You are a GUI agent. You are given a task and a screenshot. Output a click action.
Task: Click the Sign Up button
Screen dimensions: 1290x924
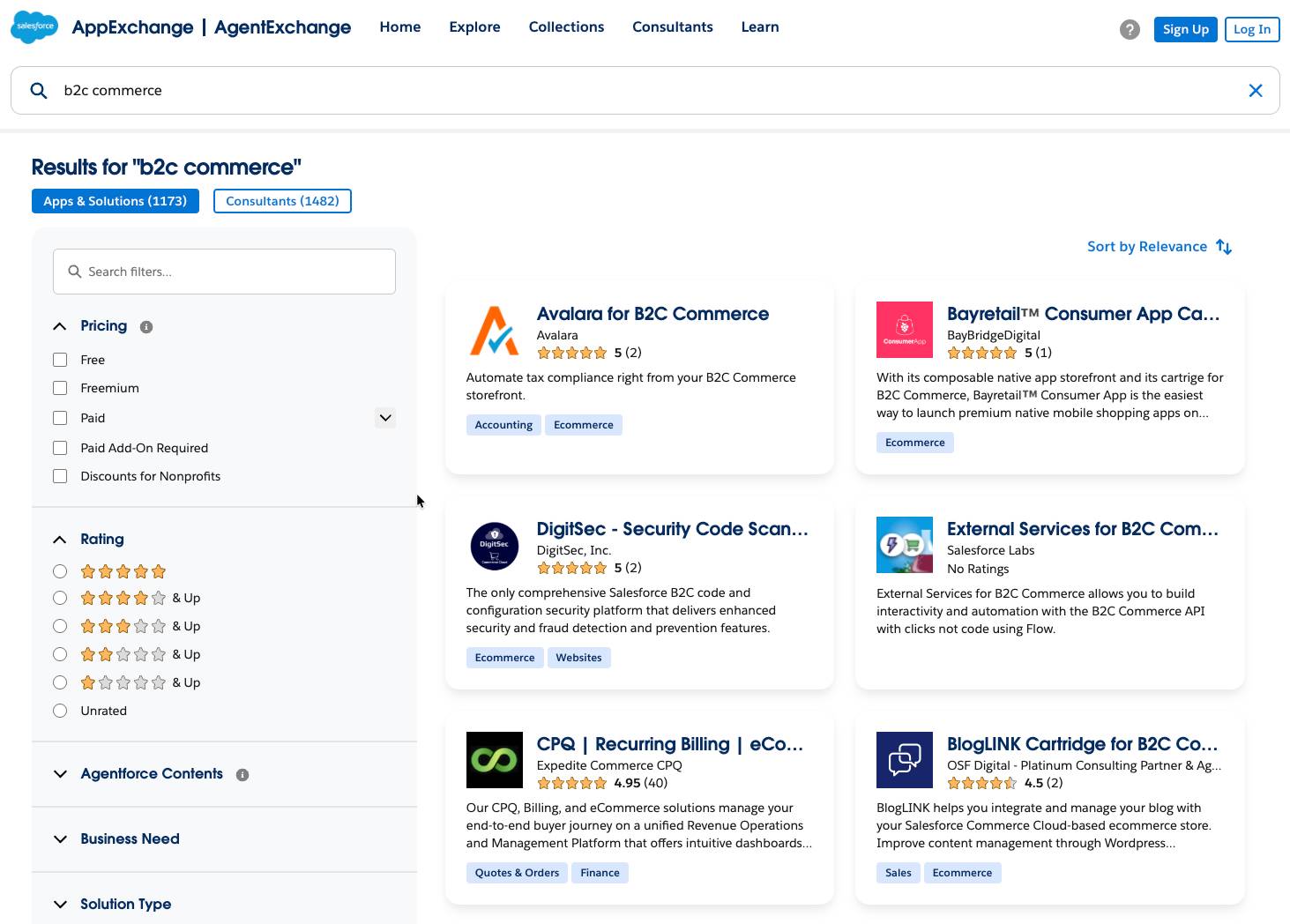[1185, 29]
